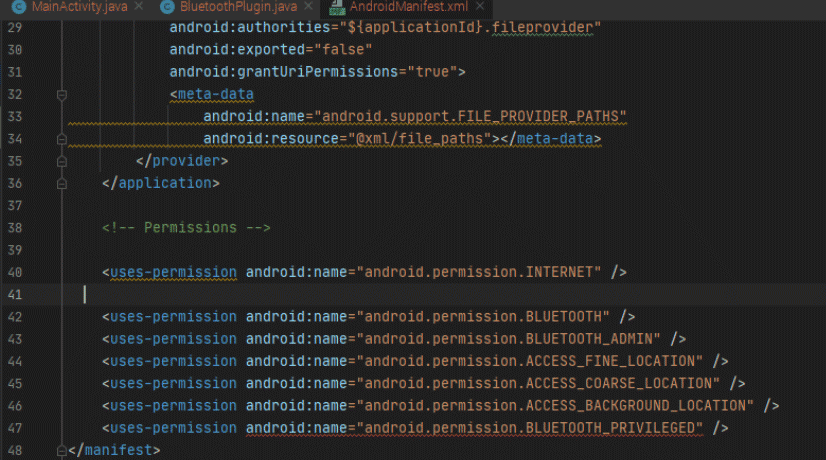This screenshot has height=460, width=826.
Task: Switch to the MainActivity.java tab
Action: point(80,7)
